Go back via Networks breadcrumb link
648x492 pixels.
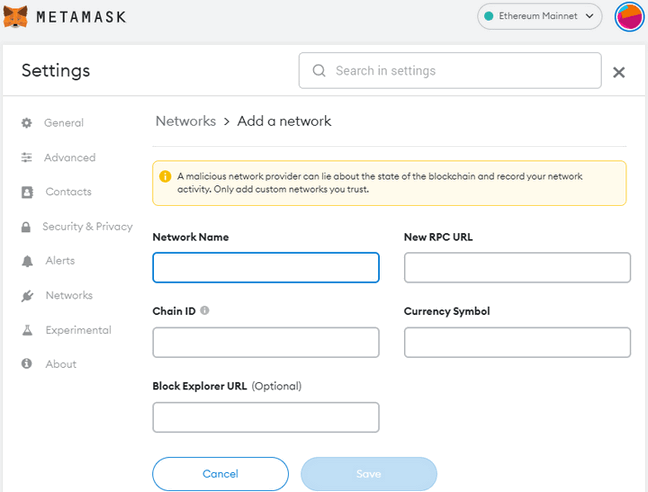[x=186, y=121]
